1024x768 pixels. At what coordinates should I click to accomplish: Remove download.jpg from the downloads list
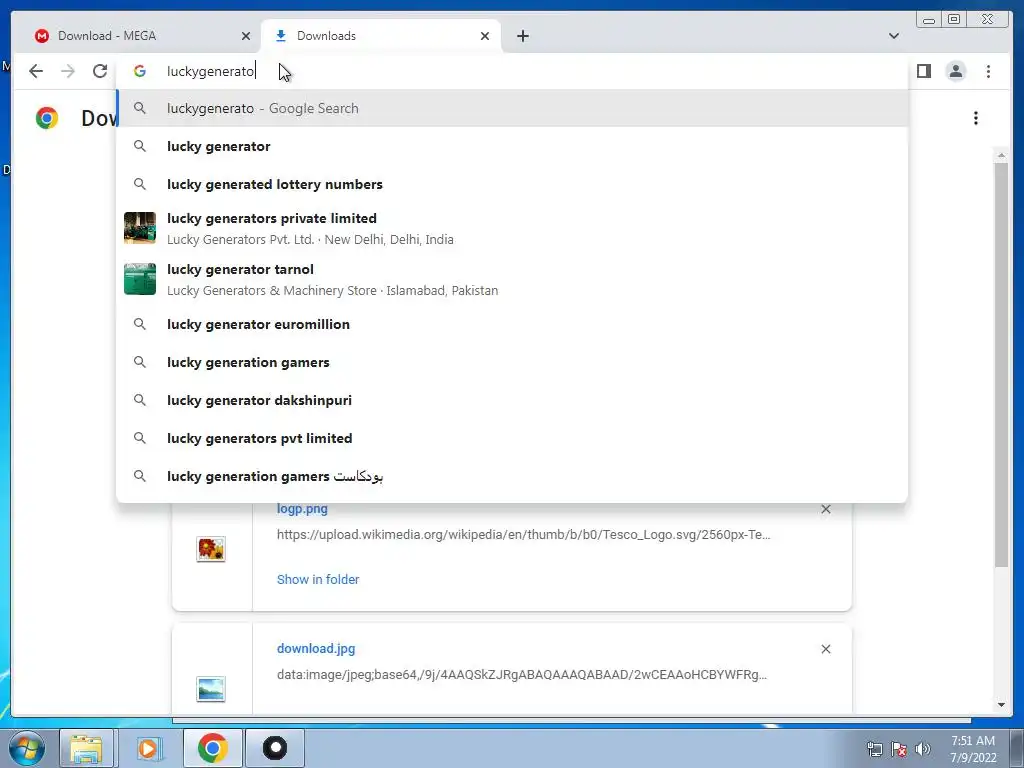pos(825,649)
